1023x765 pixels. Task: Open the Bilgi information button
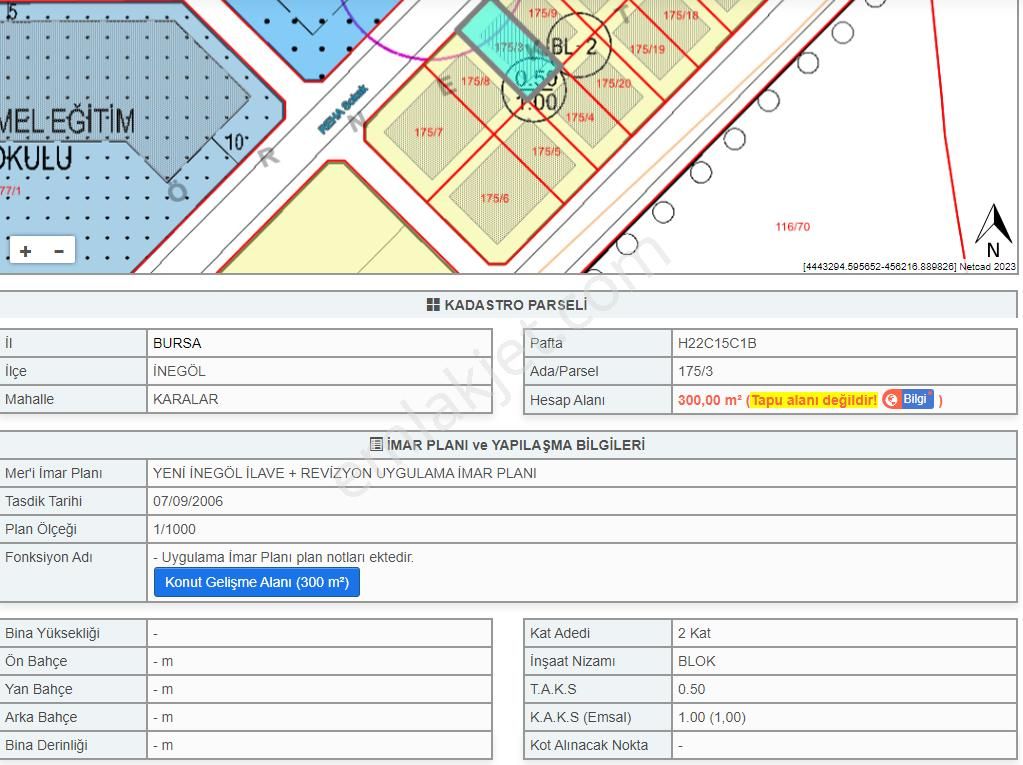(x=911, y=399)
